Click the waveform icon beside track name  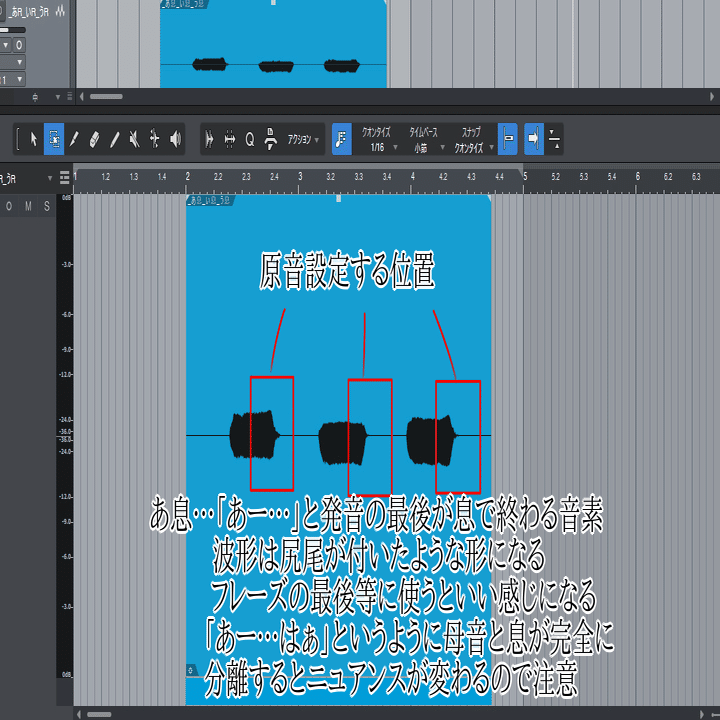tap(60, 11)
